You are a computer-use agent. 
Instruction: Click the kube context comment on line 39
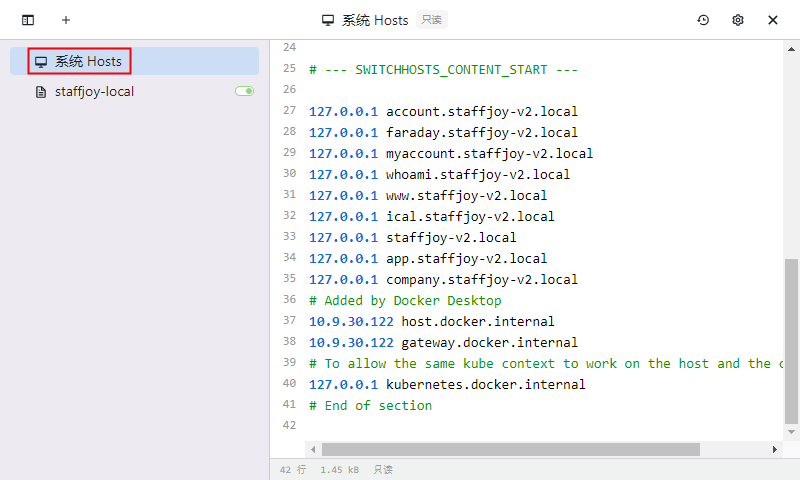545,363
